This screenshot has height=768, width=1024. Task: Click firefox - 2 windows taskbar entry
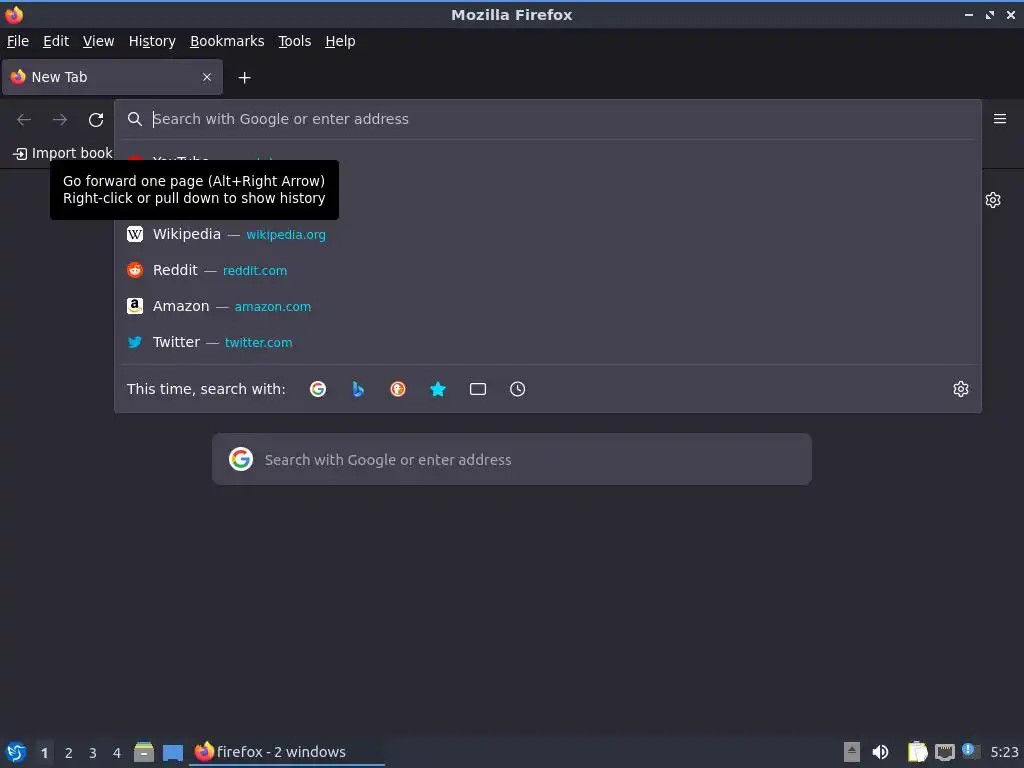click(287, 752)
